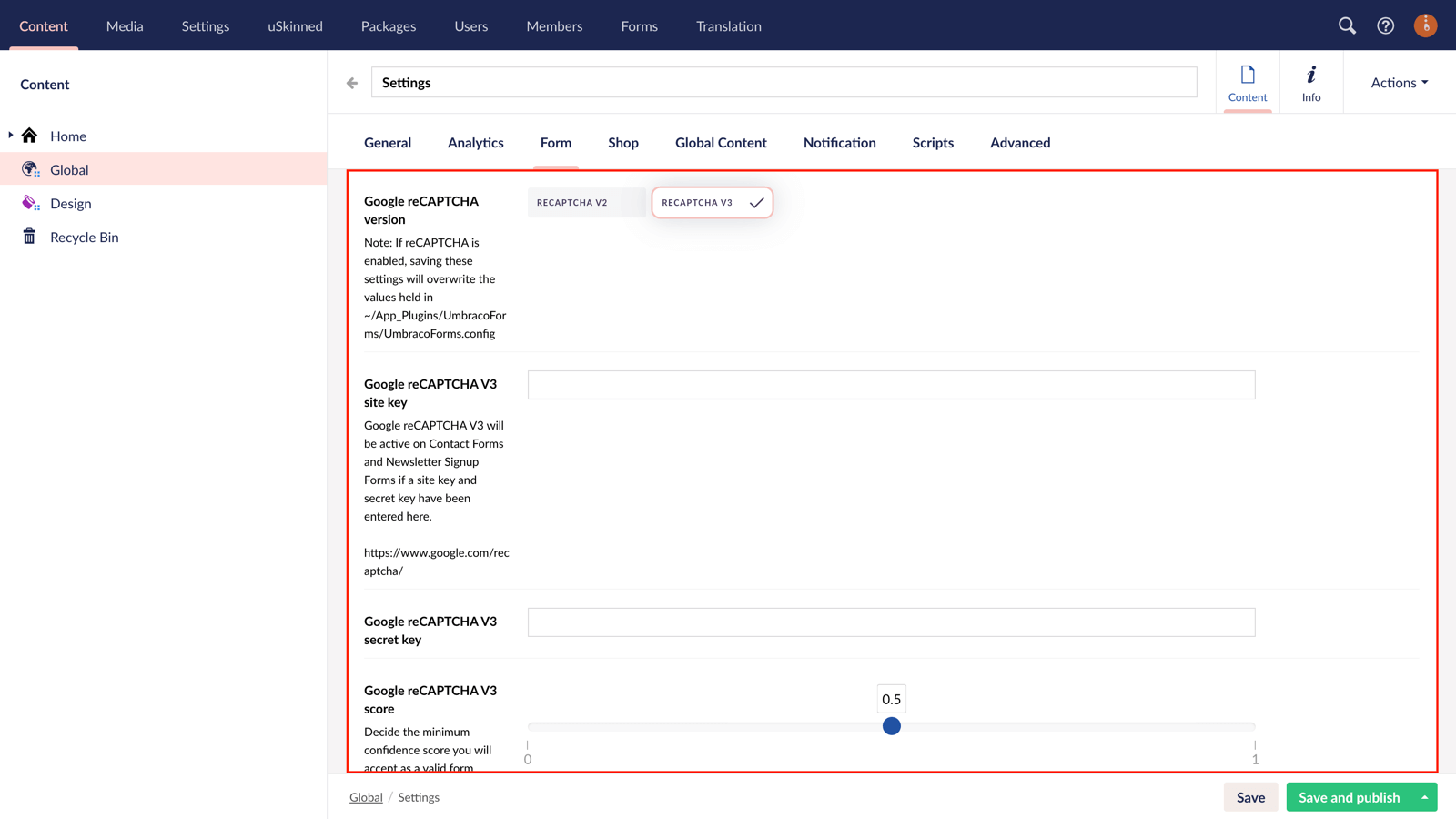Viewport: 1456px width, 819px height.
Task: Open your user avatar profile icon
Action: click(x=1425, y=25)
